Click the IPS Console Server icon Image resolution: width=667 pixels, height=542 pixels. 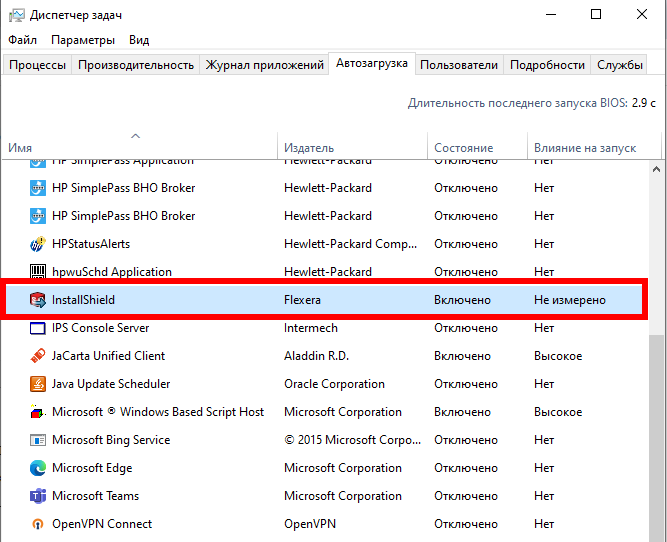(x=38, y=328)
